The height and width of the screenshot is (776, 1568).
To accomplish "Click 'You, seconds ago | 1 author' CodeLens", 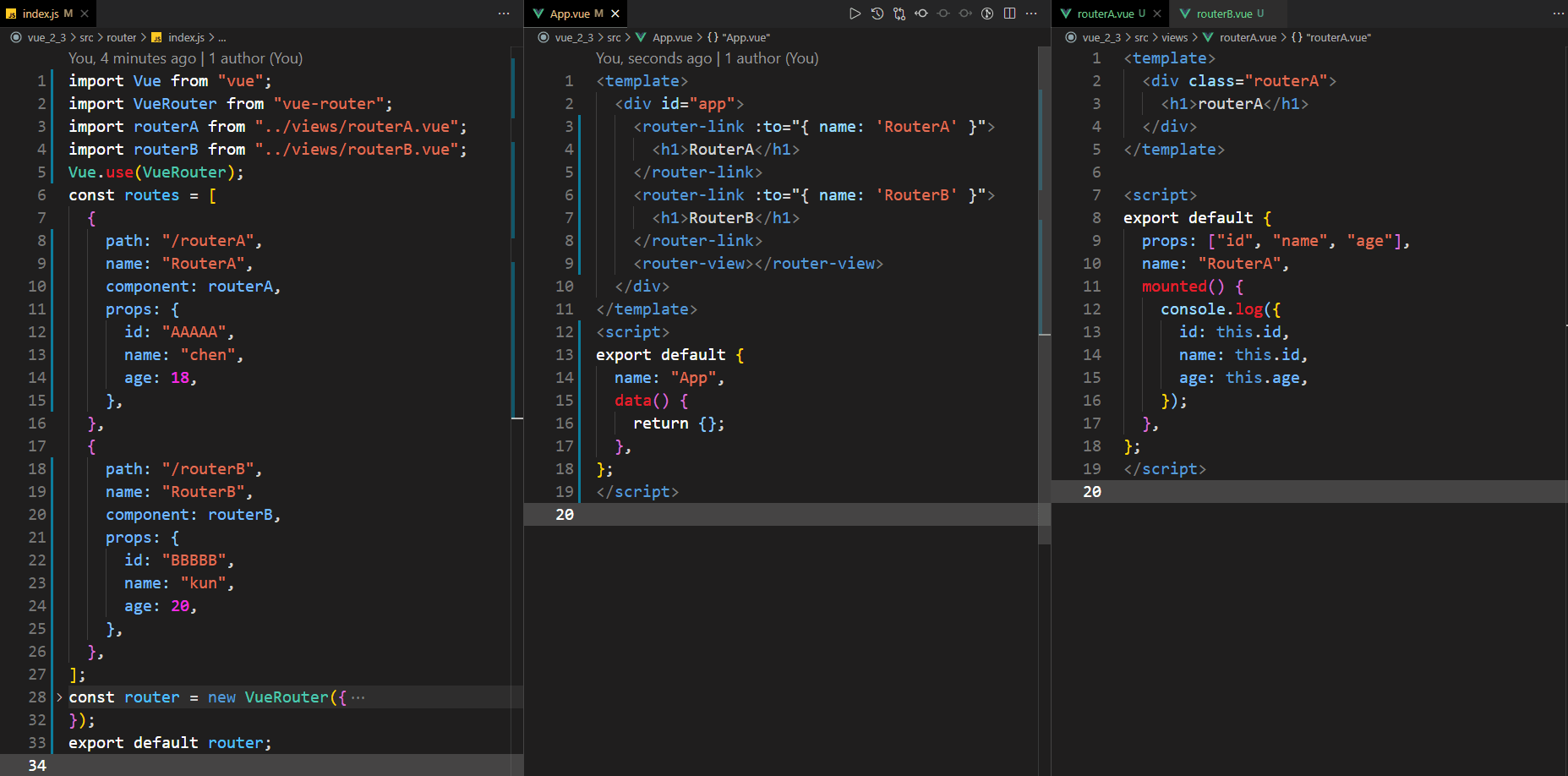I will tap(707, 58).
